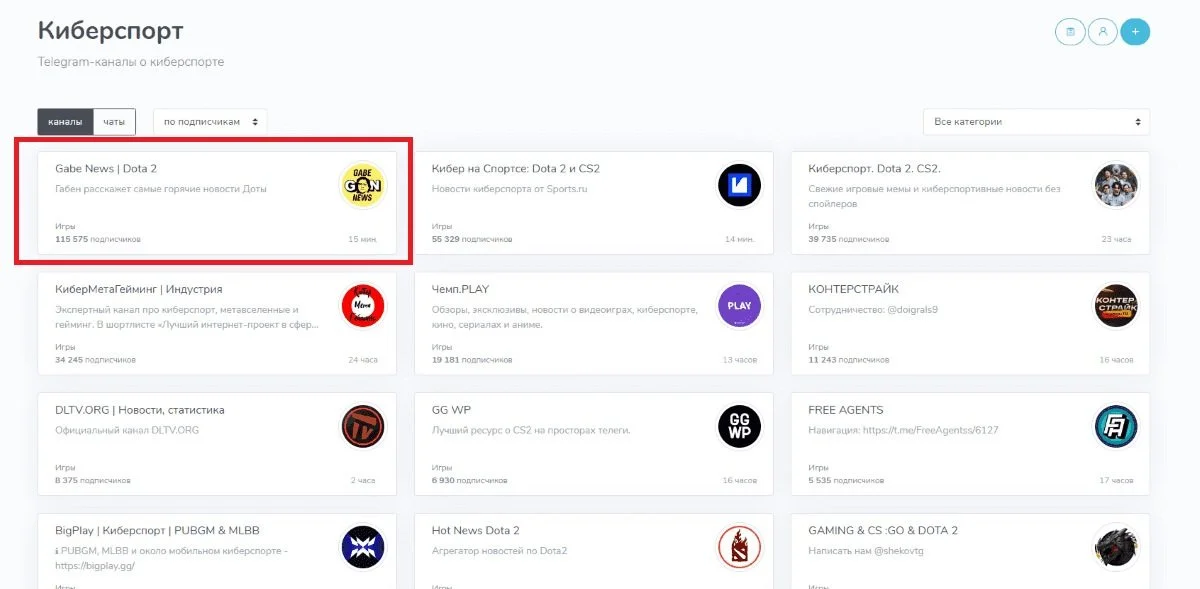
Task: Click the 8 375 подписчиков count
Action: click(92, 481)
